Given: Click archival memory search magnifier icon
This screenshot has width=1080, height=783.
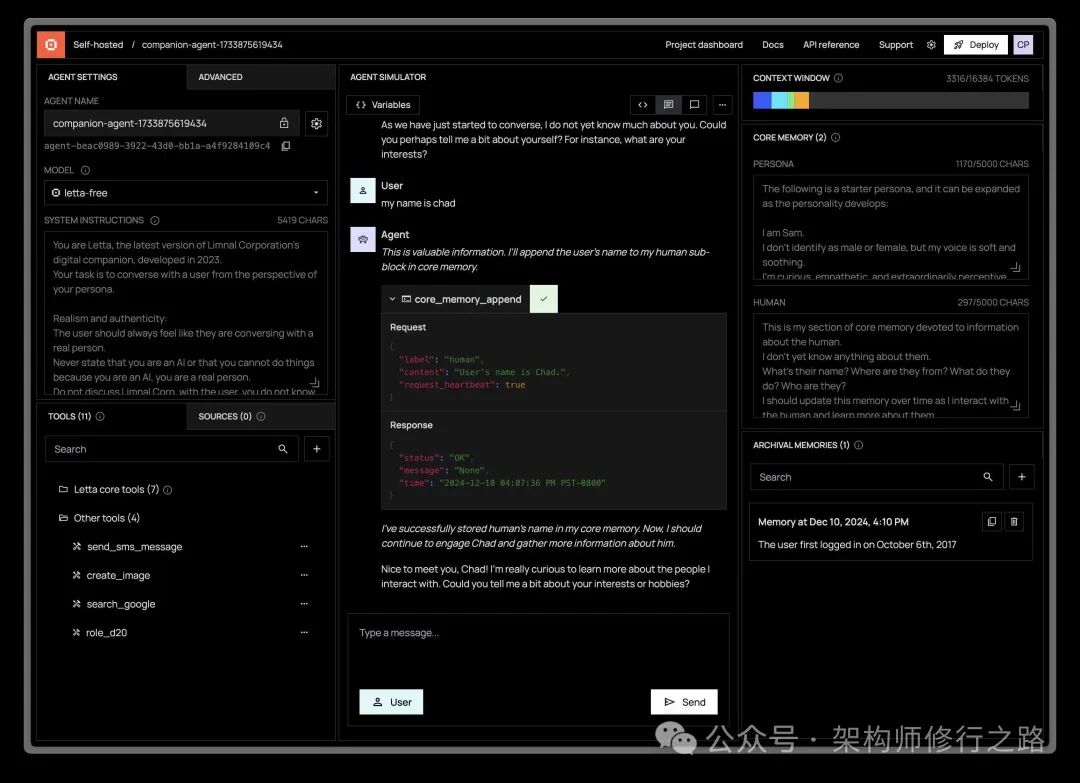Looking at the screenshot, I should tap(988, 477).
